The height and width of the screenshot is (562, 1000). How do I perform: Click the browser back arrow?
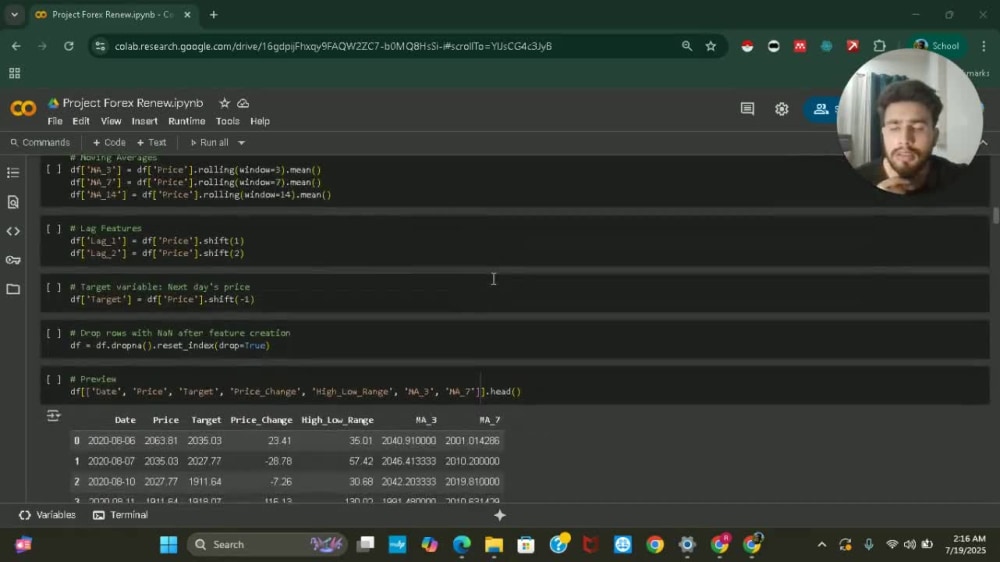[x=16, y=46]
